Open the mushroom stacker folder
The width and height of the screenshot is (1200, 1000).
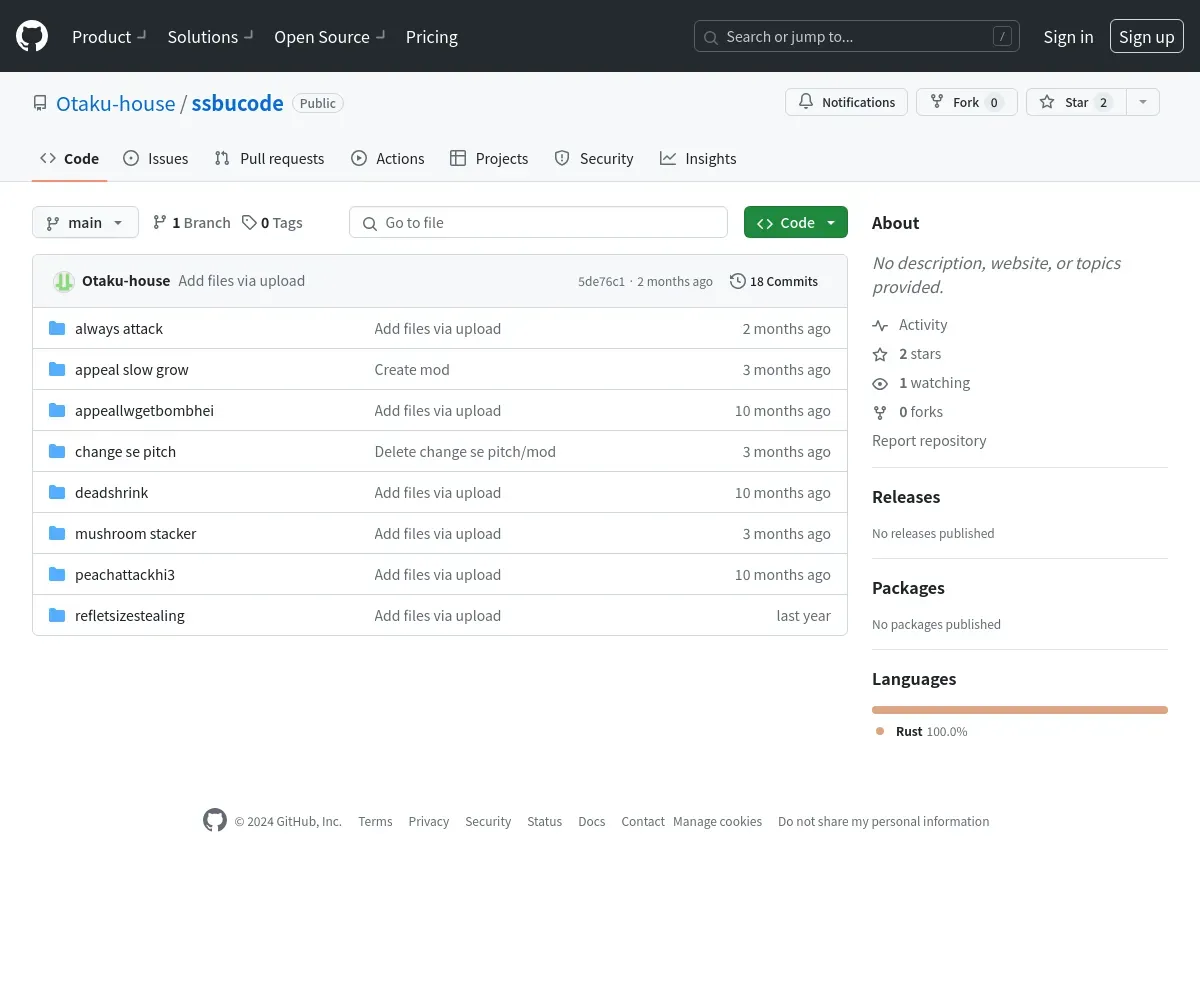135,533
